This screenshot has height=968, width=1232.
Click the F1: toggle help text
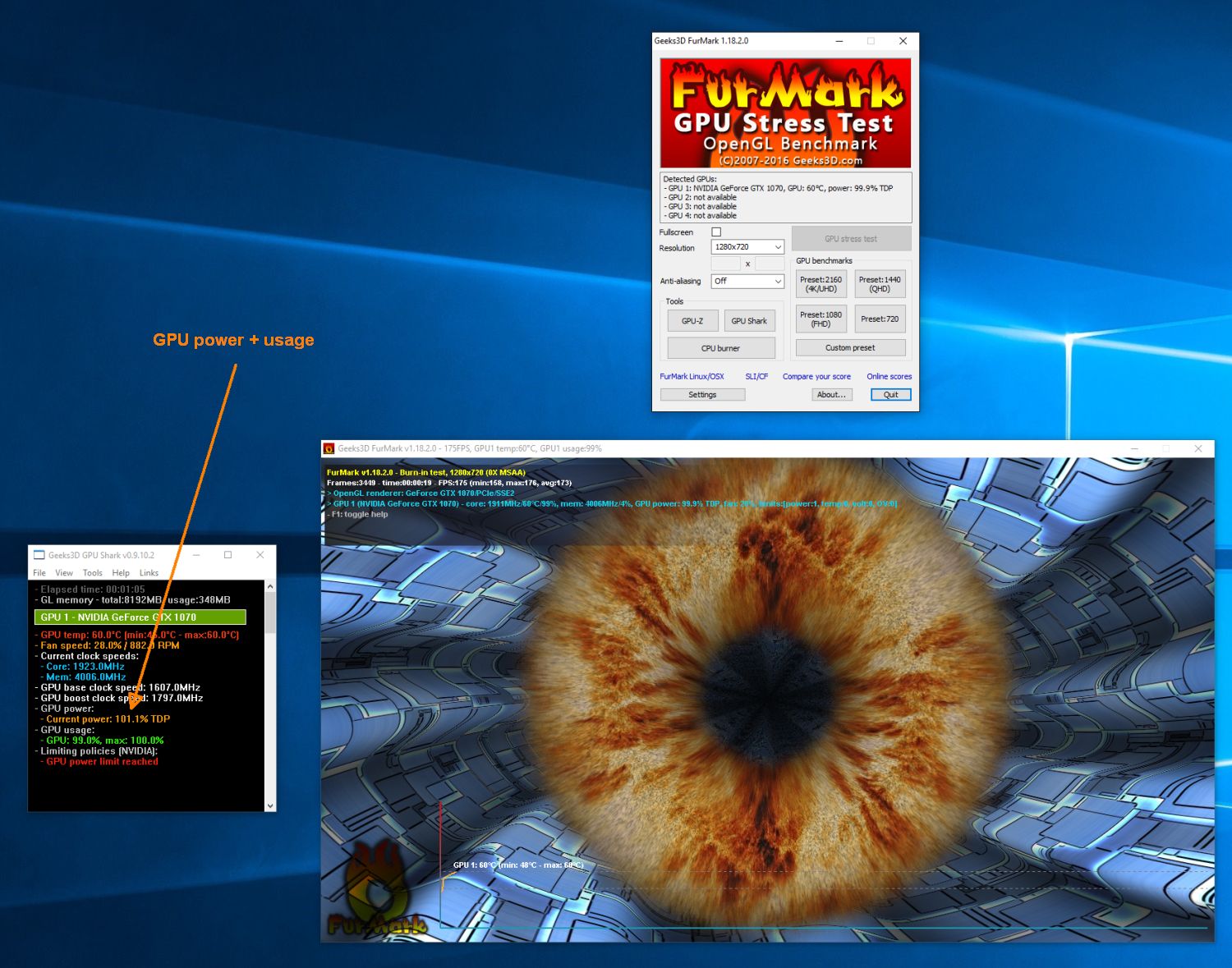tap(360, 515)
